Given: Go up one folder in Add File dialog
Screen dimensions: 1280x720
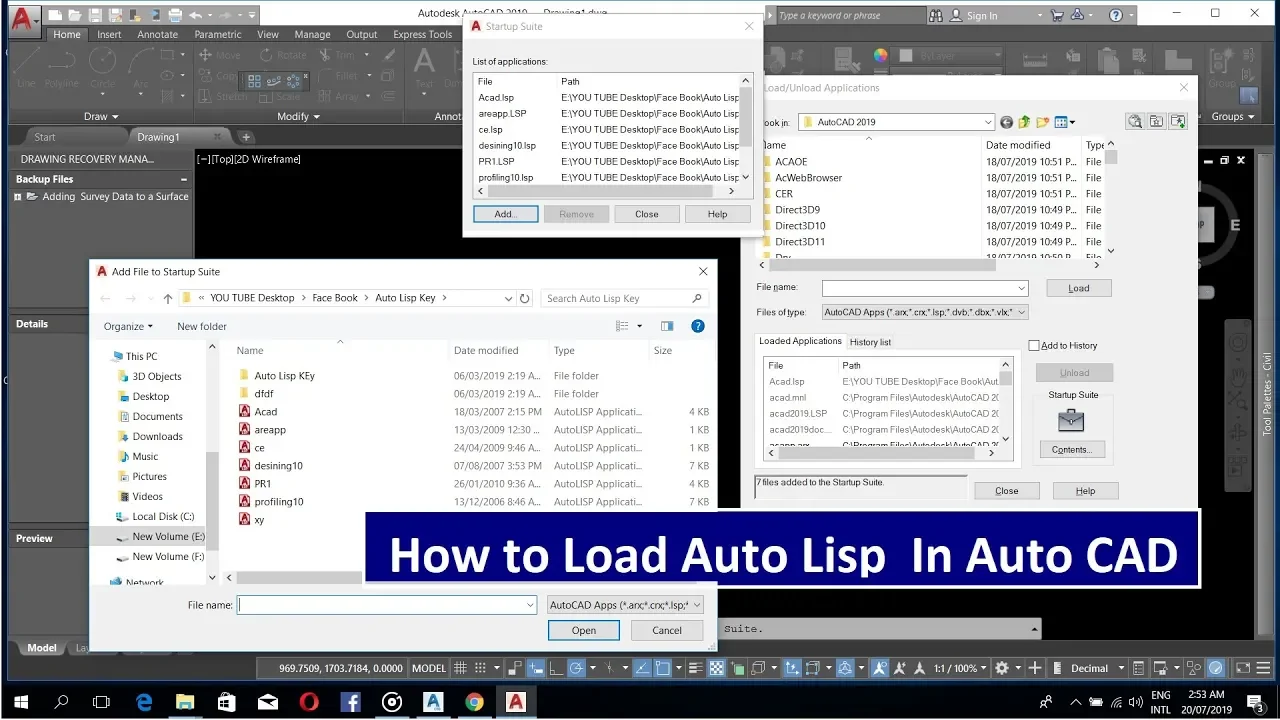Looking at the screenshot, I should [168, 298].
